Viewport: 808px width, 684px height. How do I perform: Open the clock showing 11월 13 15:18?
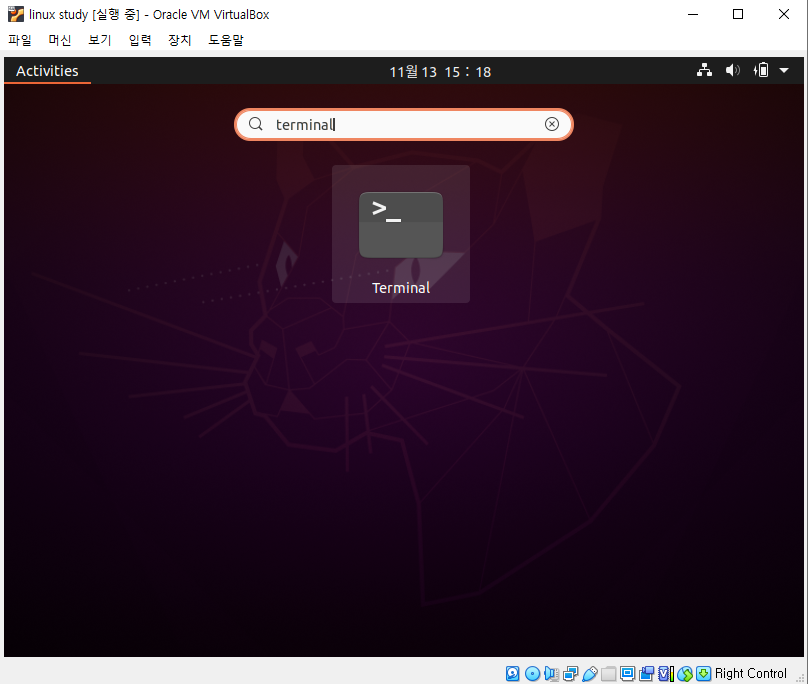click(x=440, y=71)
